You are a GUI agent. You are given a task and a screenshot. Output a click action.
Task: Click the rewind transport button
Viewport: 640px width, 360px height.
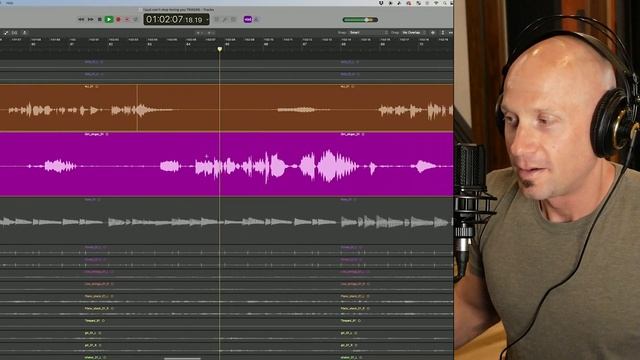(81, 19)
